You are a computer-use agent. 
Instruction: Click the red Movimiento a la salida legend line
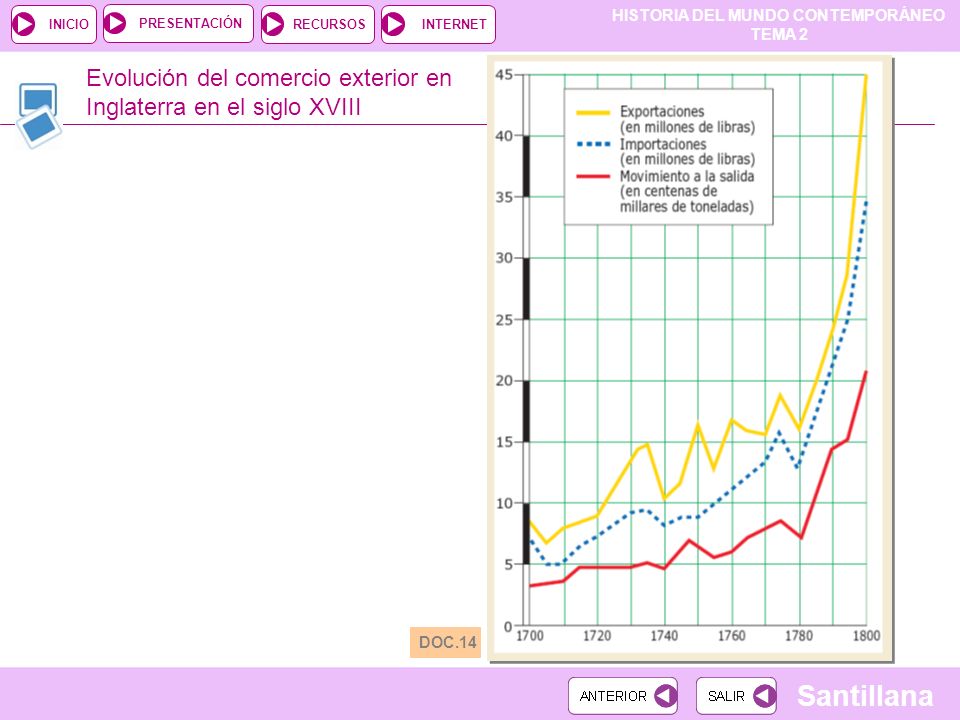point(593,176)
